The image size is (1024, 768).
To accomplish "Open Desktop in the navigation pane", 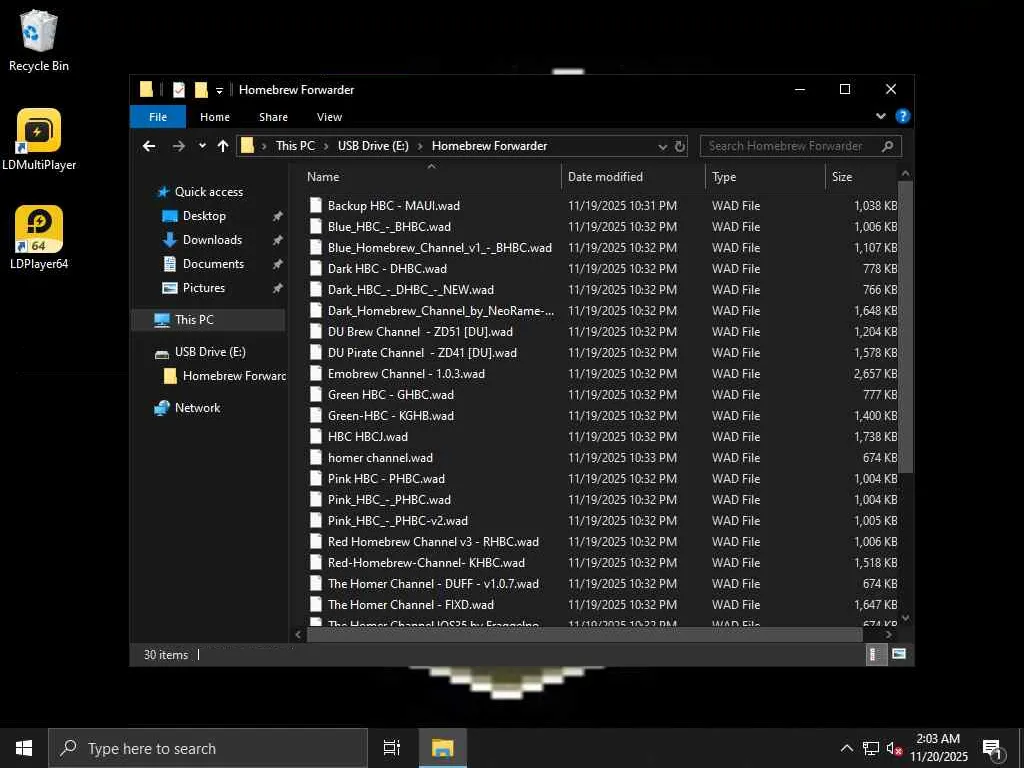I will coord(204,216).
